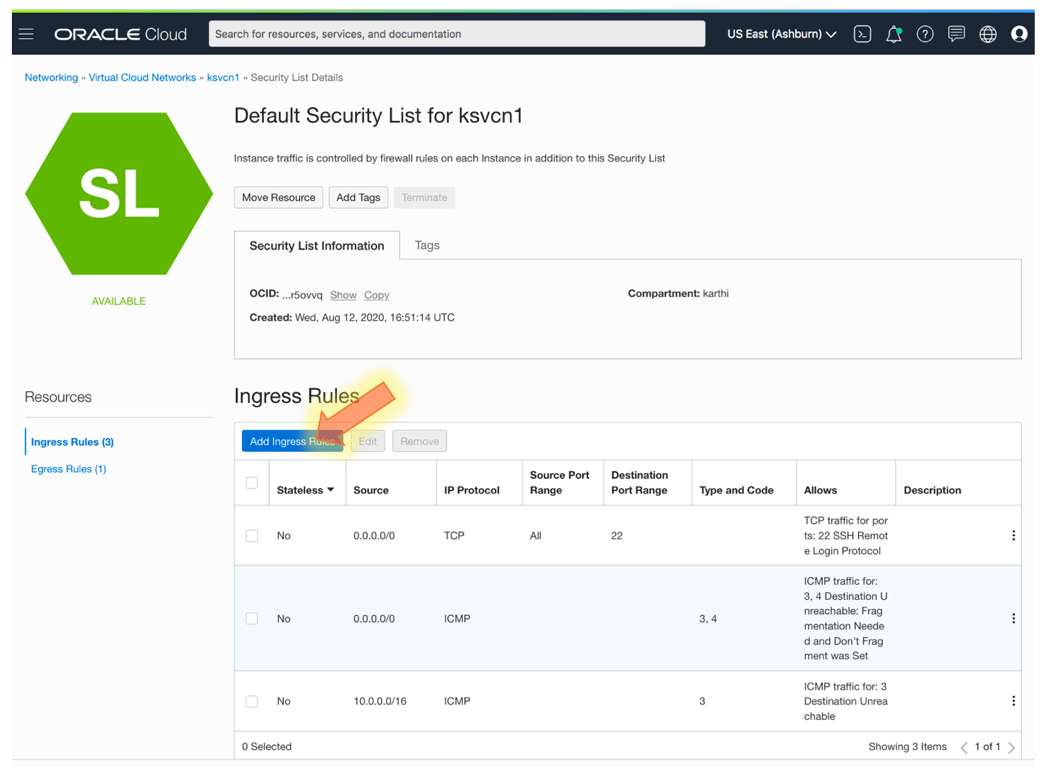
Task: Show the full OCID value
Action: point(343,295)
